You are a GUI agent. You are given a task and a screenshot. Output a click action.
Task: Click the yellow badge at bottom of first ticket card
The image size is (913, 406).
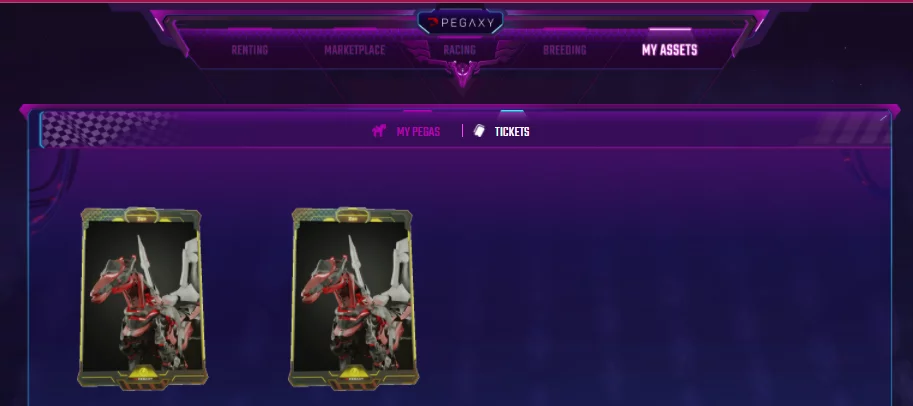142,373
